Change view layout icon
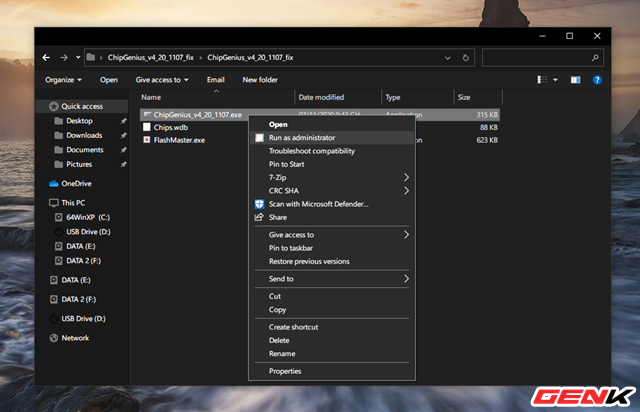 542,80
